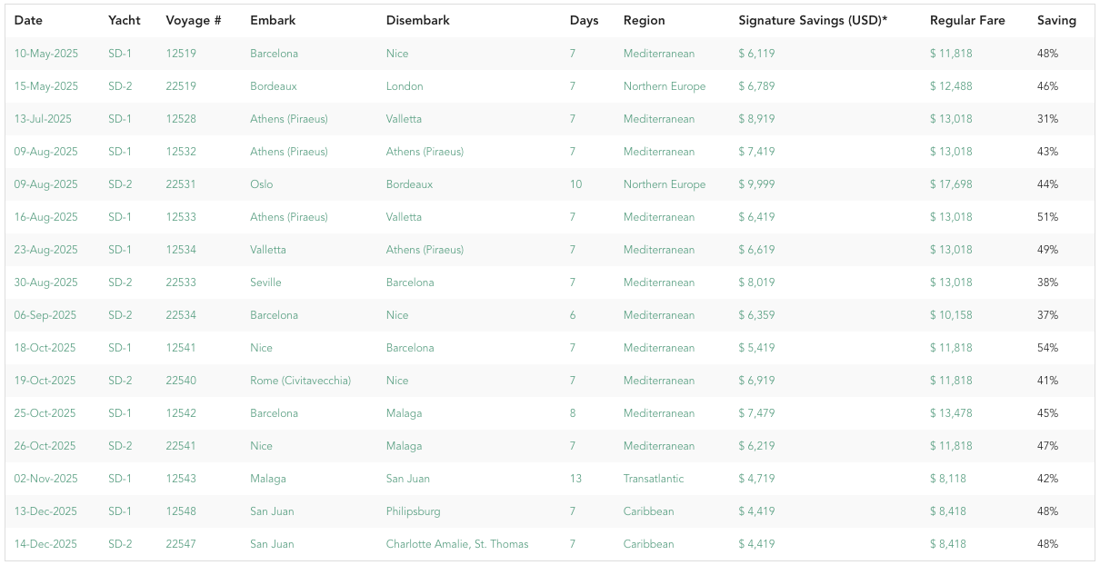Click the Signature Savings (USD)* column header
This screenshot has width=1100, height=565.
[x=813, y=20]
